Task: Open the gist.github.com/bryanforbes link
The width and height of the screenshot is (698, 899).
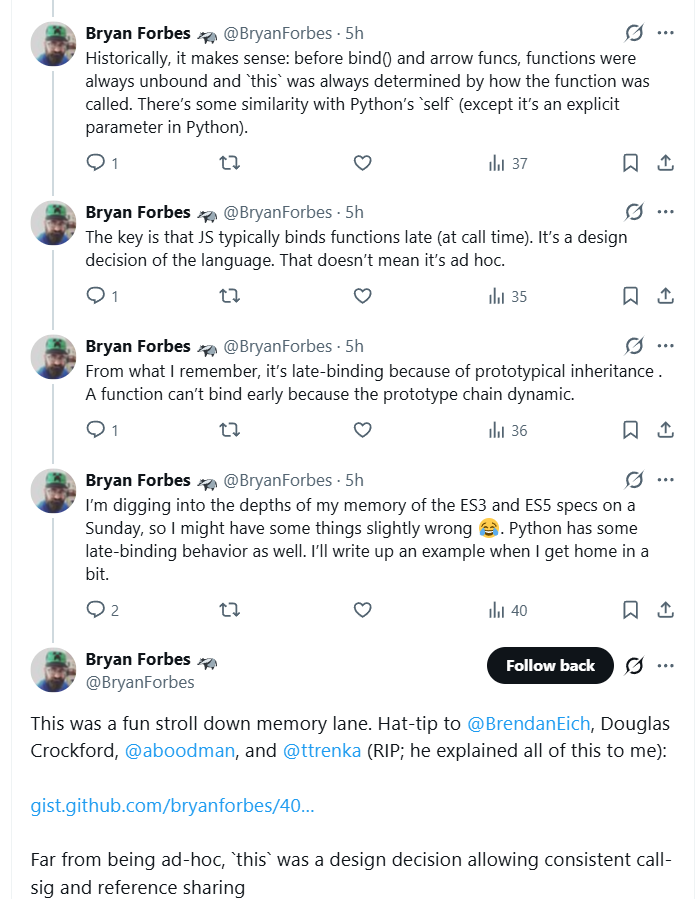Action: tap(172, 805)
